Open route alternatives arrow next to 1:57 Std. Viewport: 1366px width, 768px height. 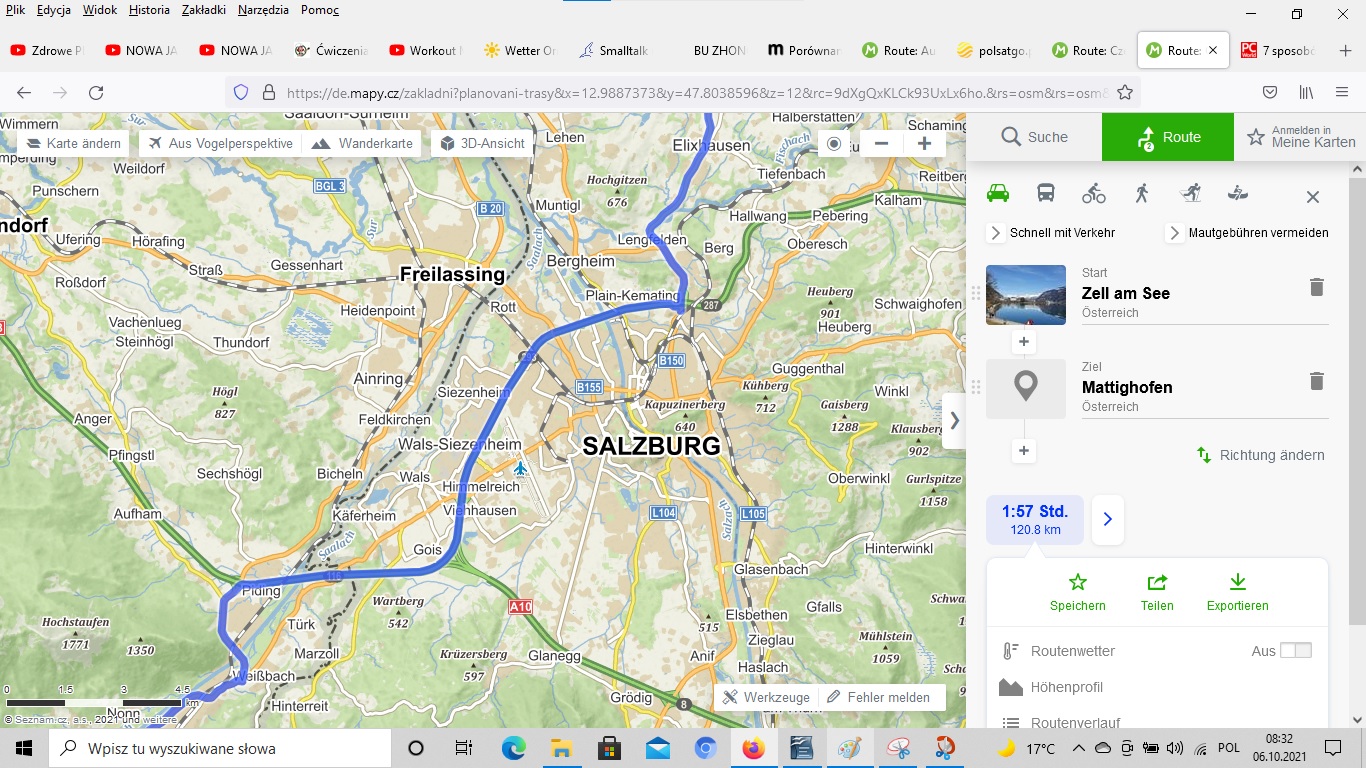1107,519
